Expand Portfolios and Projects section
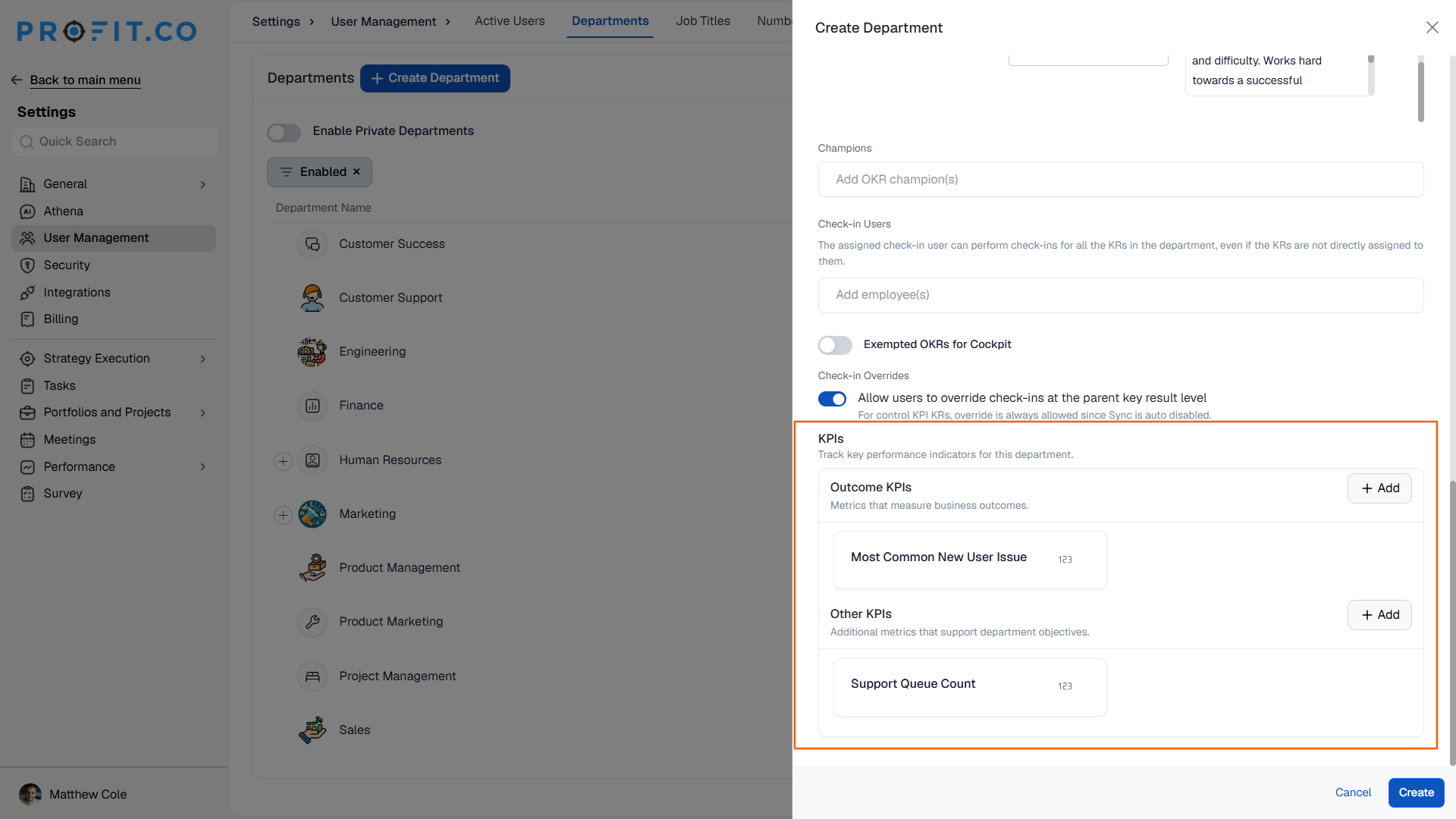 pyautogui.click(x=202, y=413)
